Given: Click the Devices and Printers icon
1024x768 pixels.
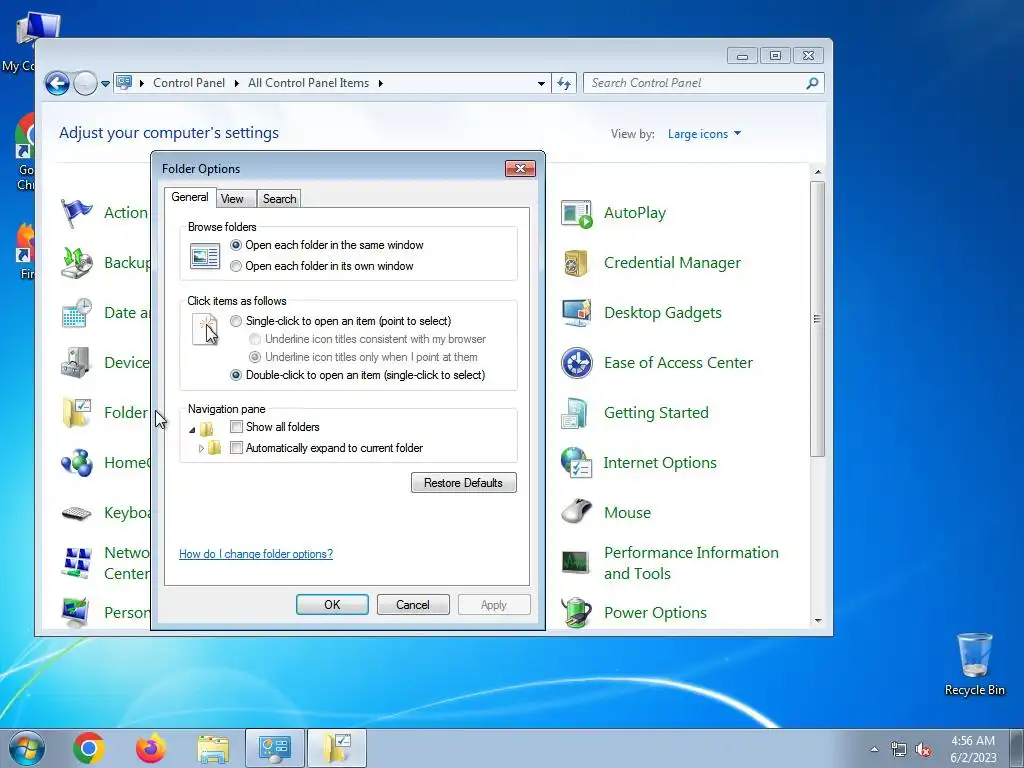Looking at the screenshot, I should (77, 363).
